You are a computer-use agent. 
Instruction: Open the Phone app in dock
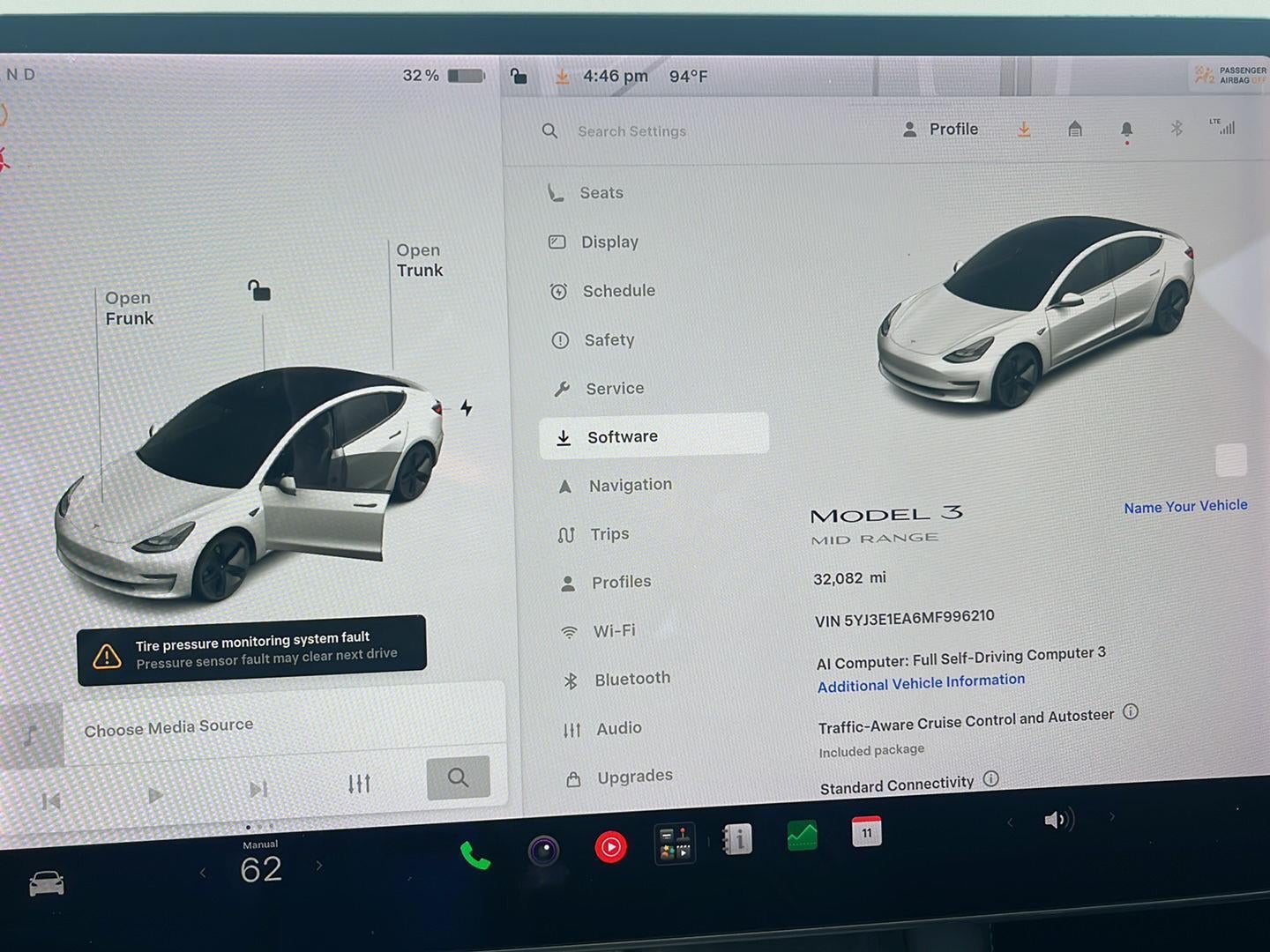(475, 855)
